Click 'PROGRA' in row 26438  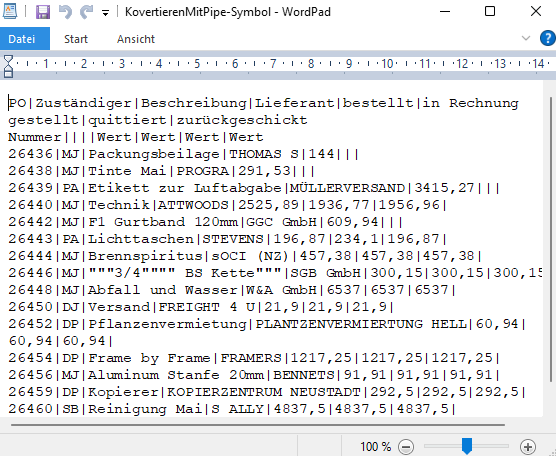coord(202,171)
